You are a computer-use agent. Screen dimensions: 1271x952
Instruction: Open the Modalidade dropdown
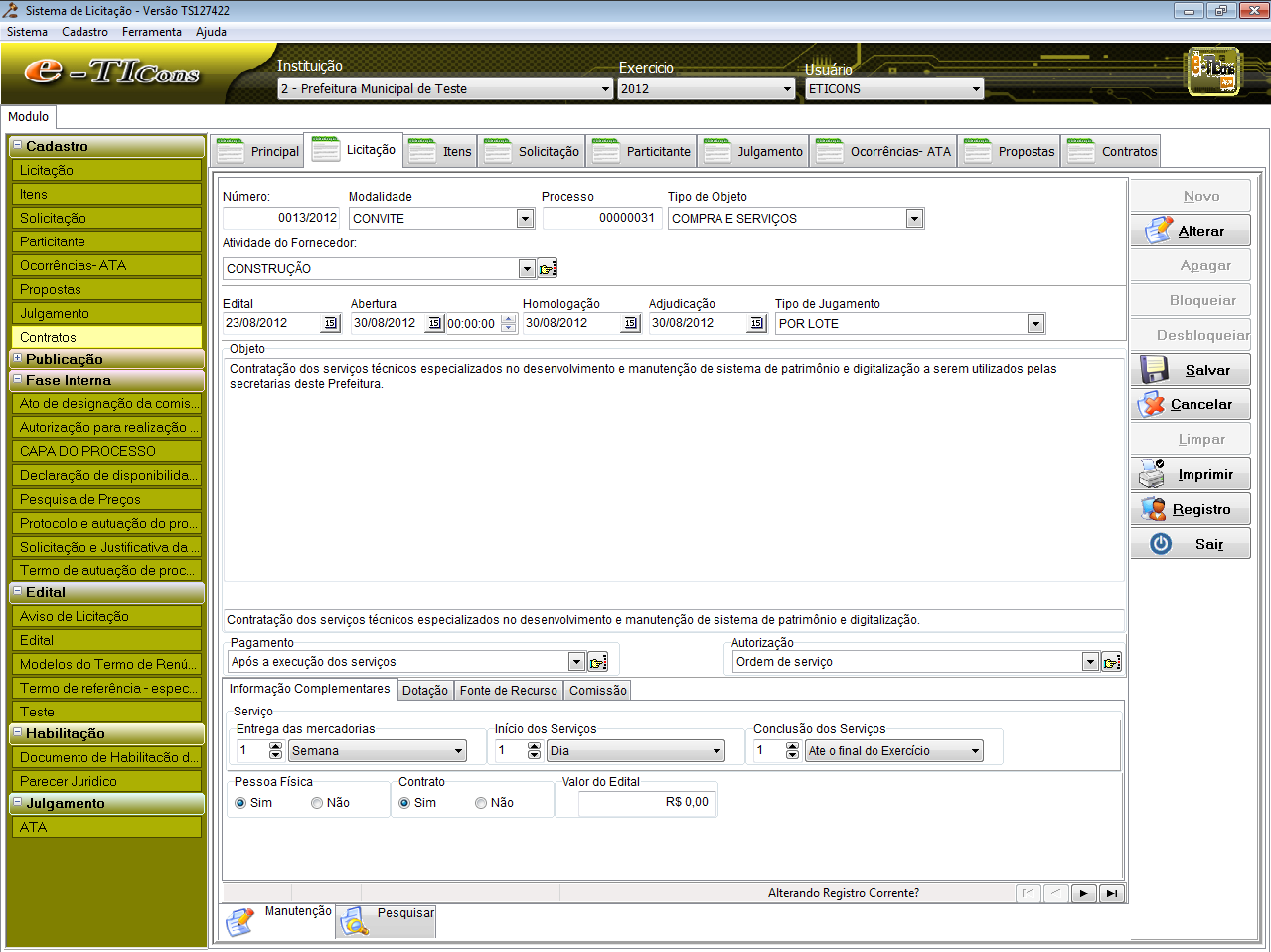[x=525, y=219]
